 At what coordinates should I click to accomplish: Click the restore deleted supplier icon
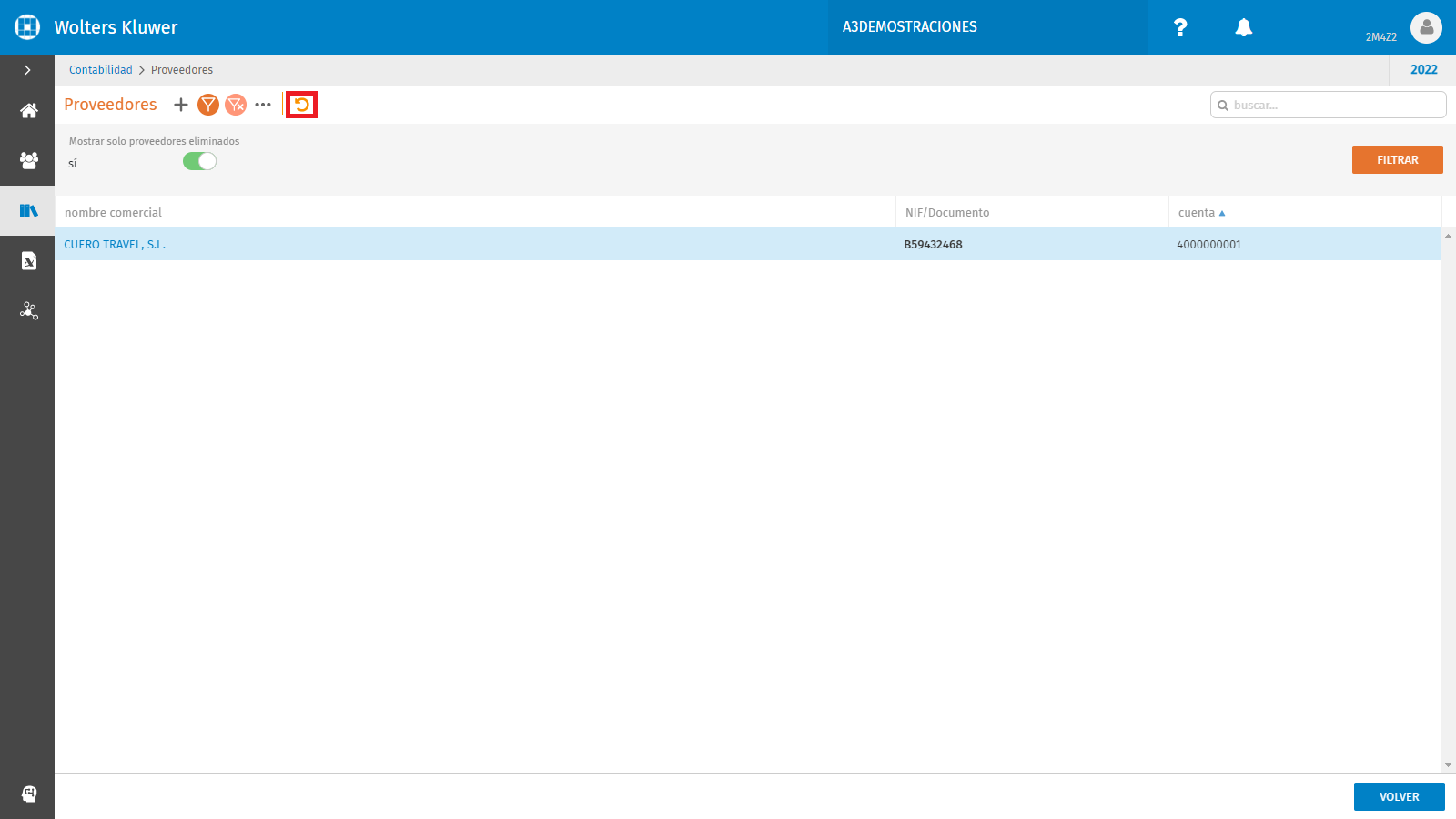(x=302, y=105)
